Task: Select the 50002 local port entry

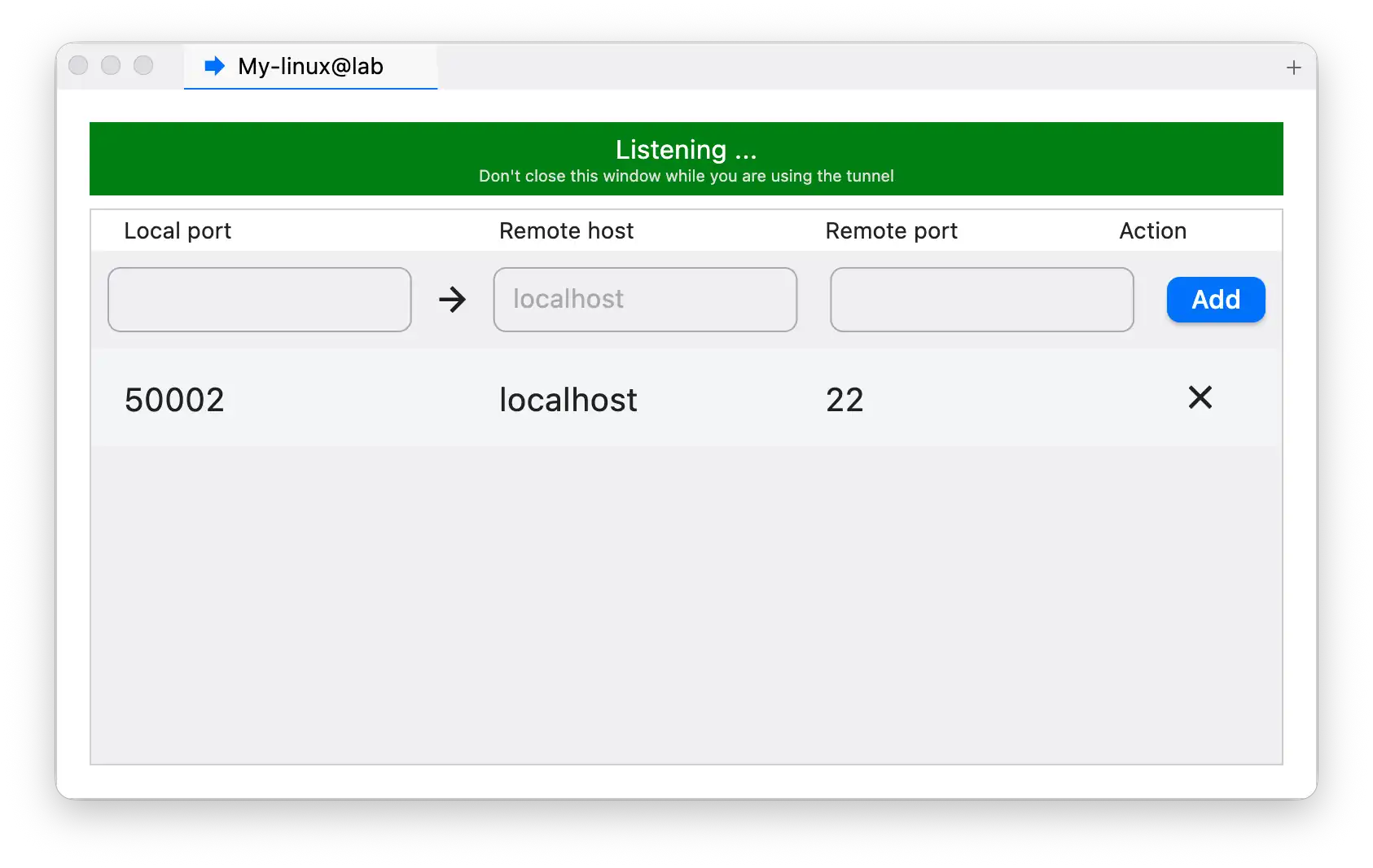Action: tap(174, 399)
